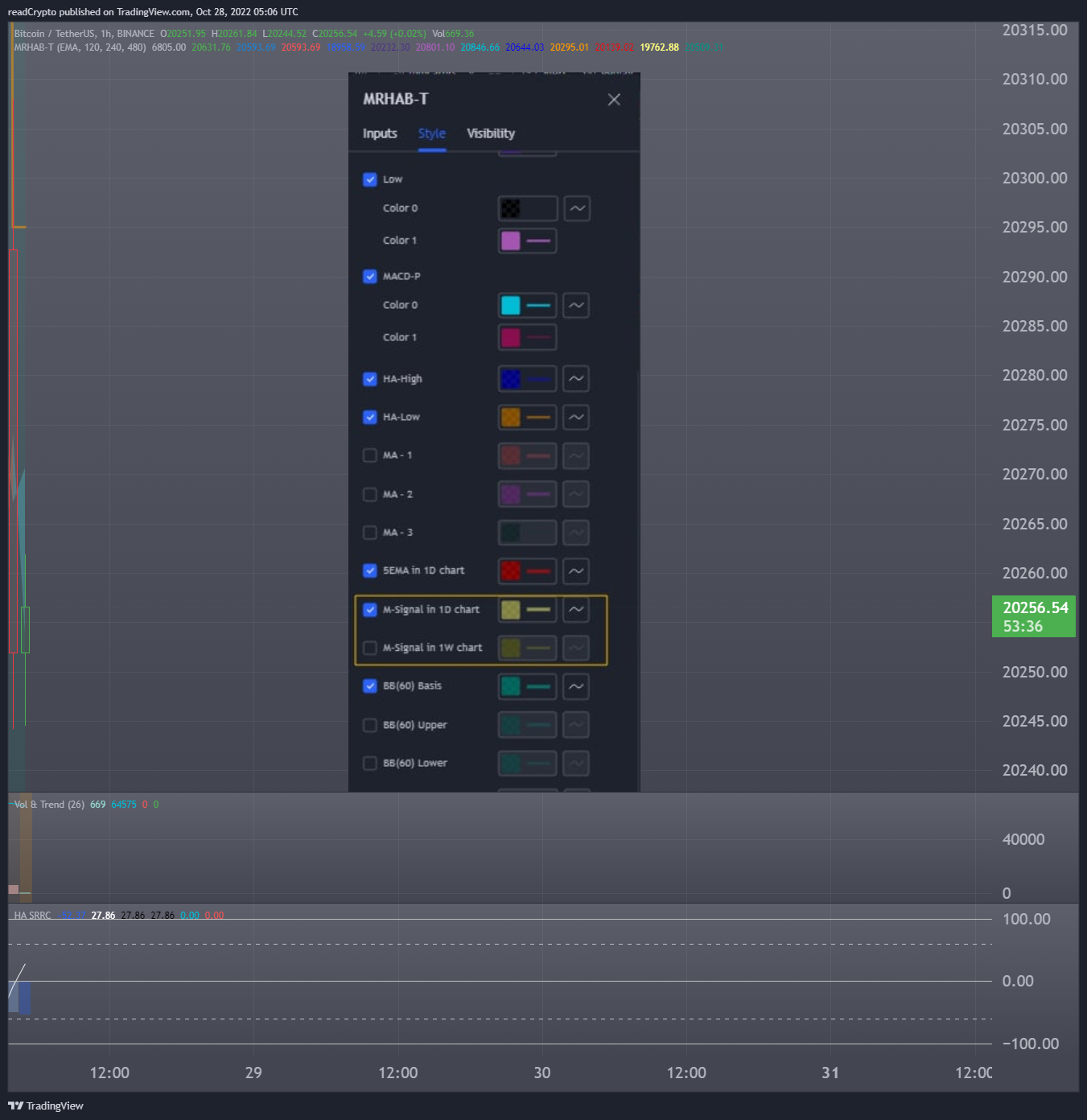Open plot type icon for BB(60) Upper

(x=576, y=725)
